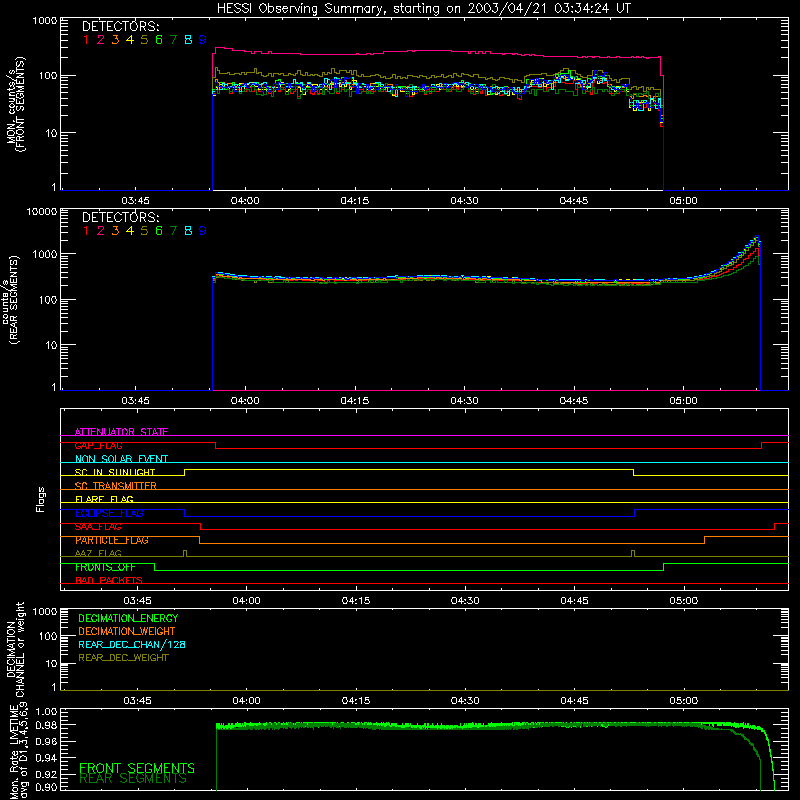This screenshot has height=800, width=800.
Task: Click detector 4 in front segments legend
Action: pos(130,40)
